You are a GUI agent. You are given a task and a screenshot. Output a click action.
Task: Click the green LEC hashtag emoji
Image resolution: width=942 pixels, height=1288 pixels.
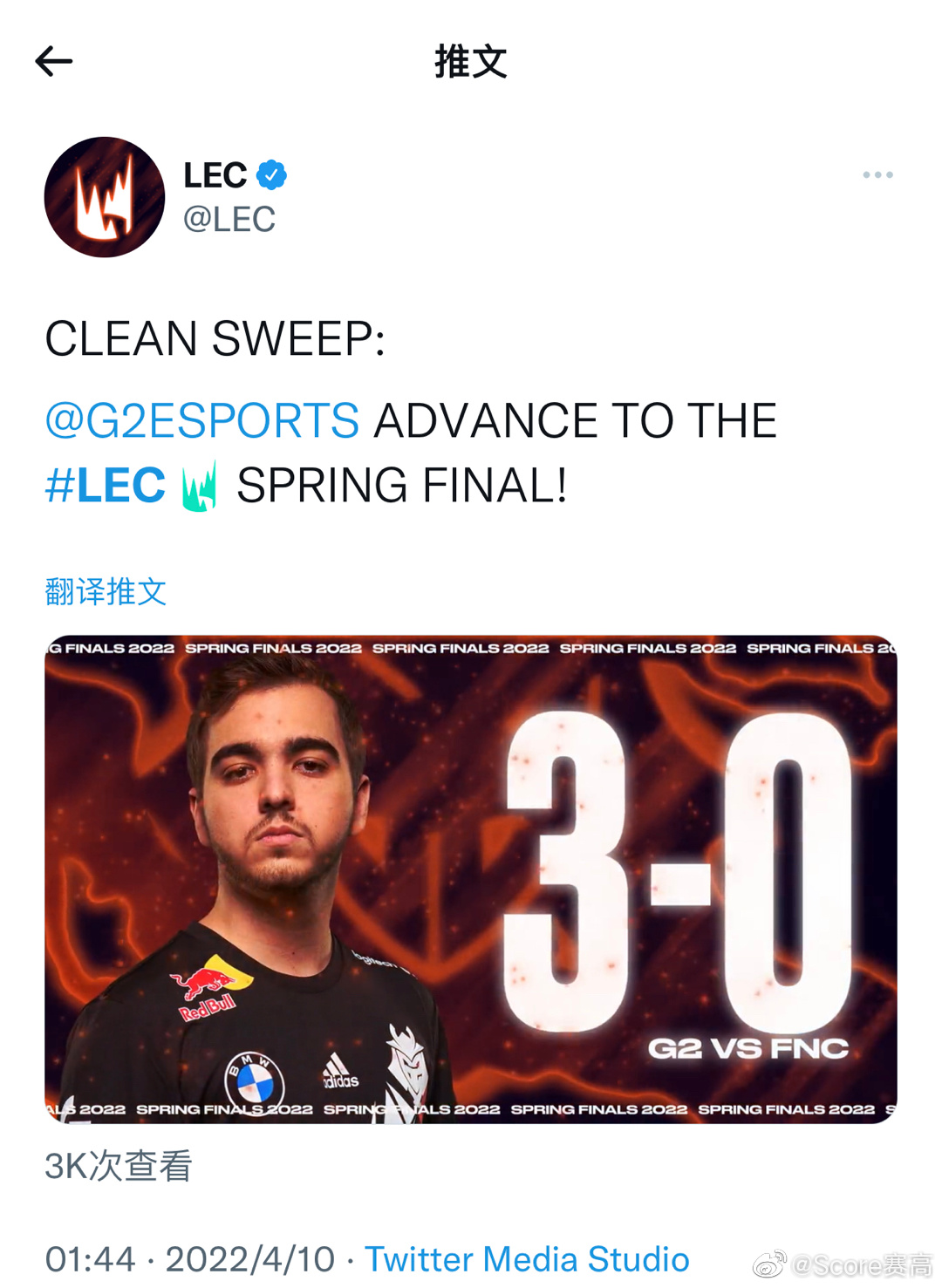point(199,486)
